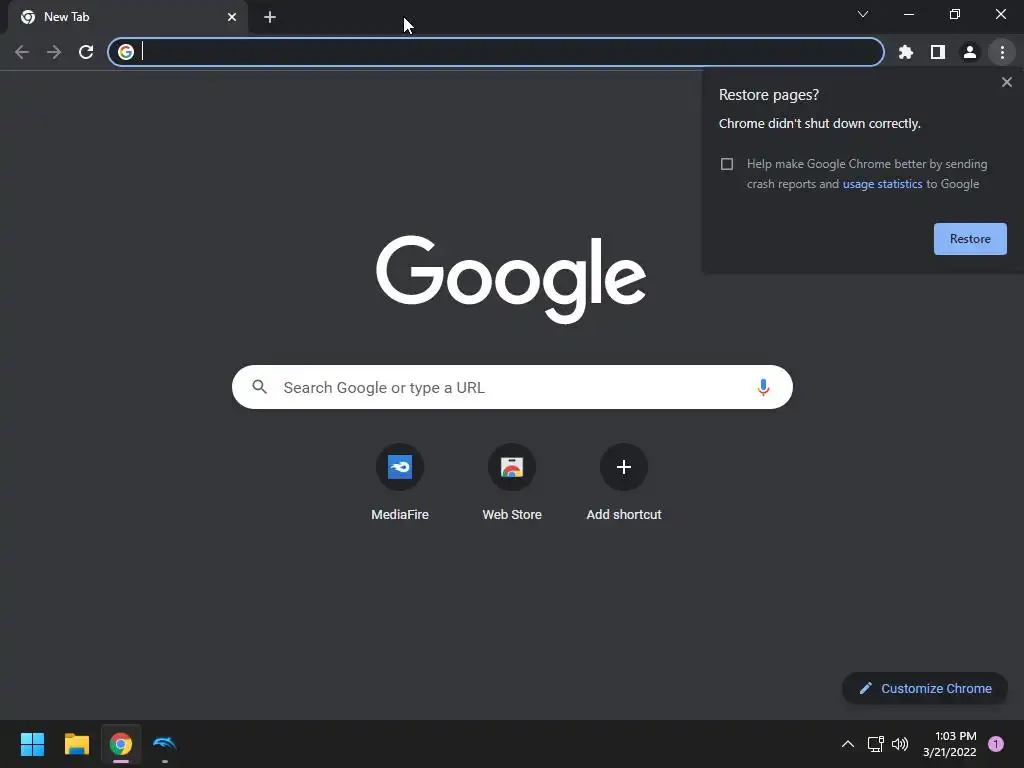Show hidden tray icons chevron
Viewport: 1024px width, 768px height.
(x=848, y=744)
